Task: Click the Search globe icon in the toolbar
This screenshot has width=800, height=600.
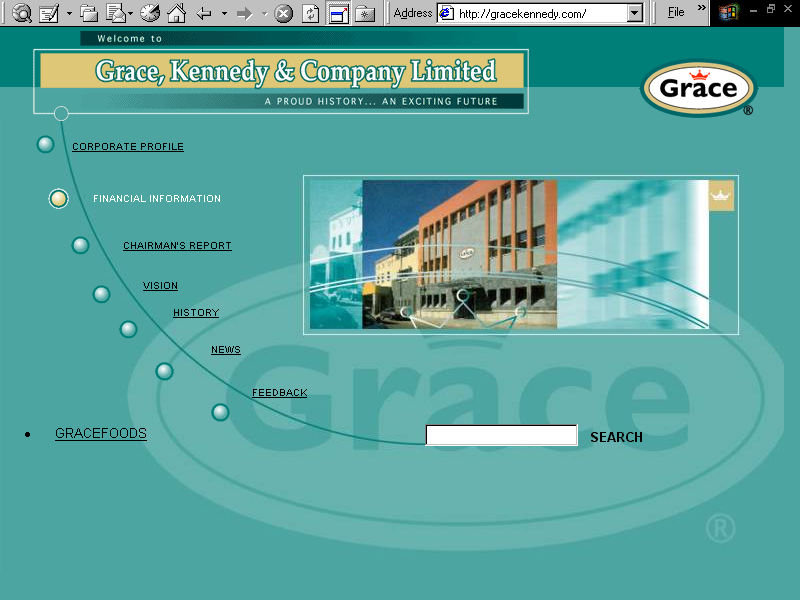Action: coord(22,13)
